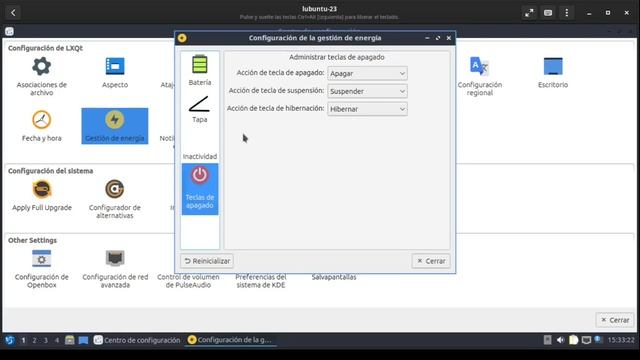Open Asociaciones de archivo settings
The image size is (640, 360).
click(42, 76)
